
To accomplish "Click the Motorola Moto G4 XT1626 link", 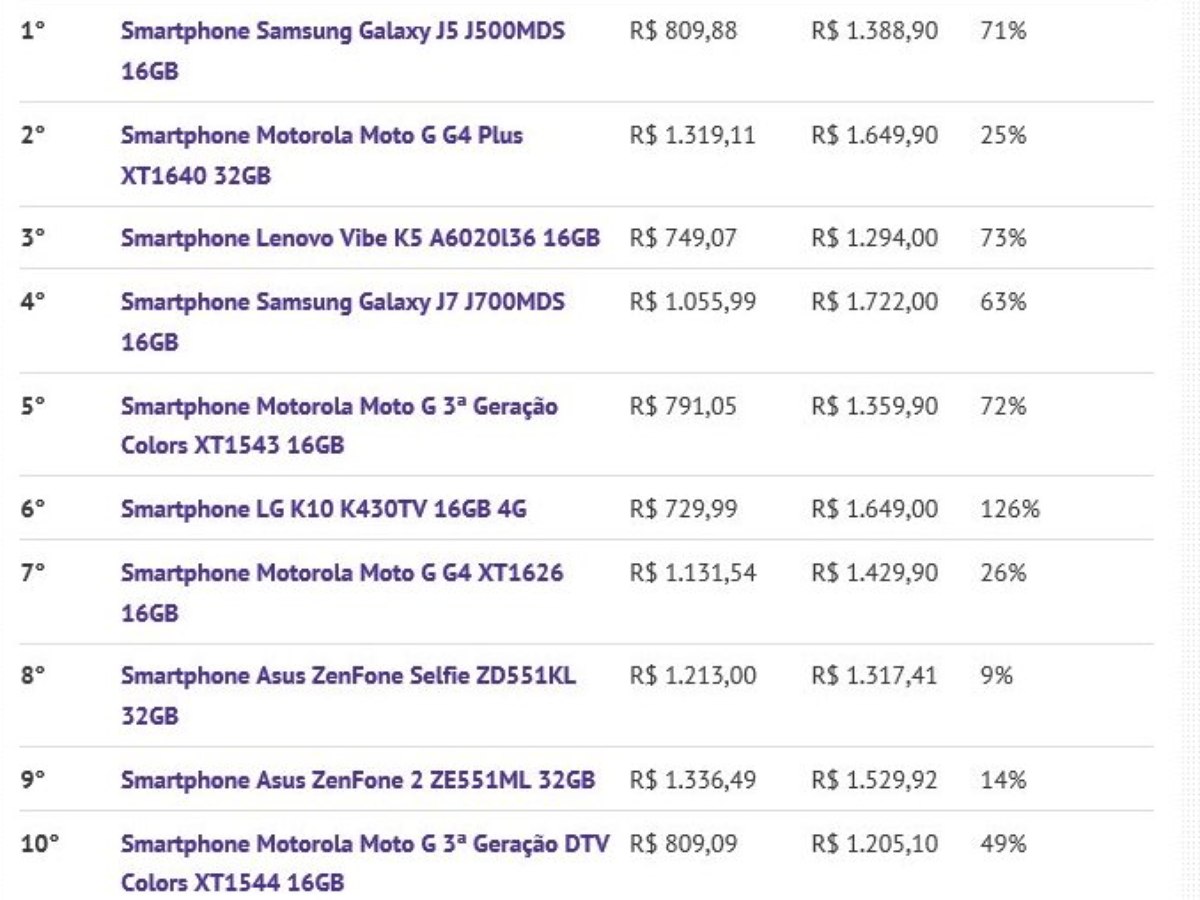I will [342, 573].
